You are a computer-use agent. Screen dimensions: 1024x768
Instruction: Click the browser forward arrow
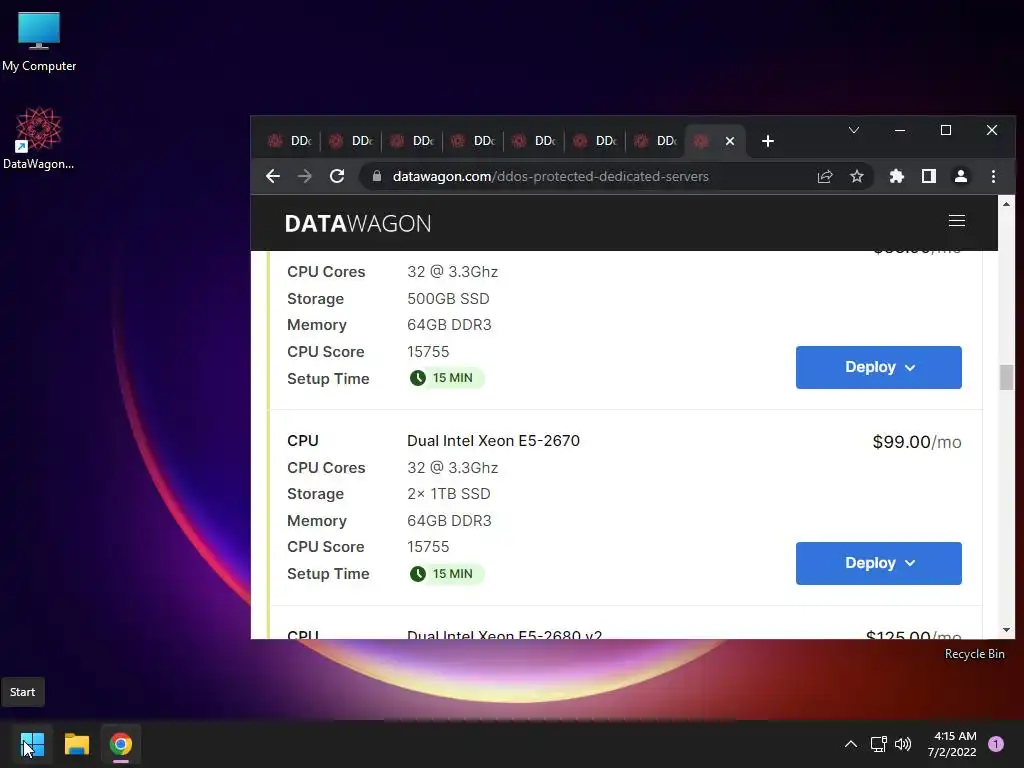304,176
